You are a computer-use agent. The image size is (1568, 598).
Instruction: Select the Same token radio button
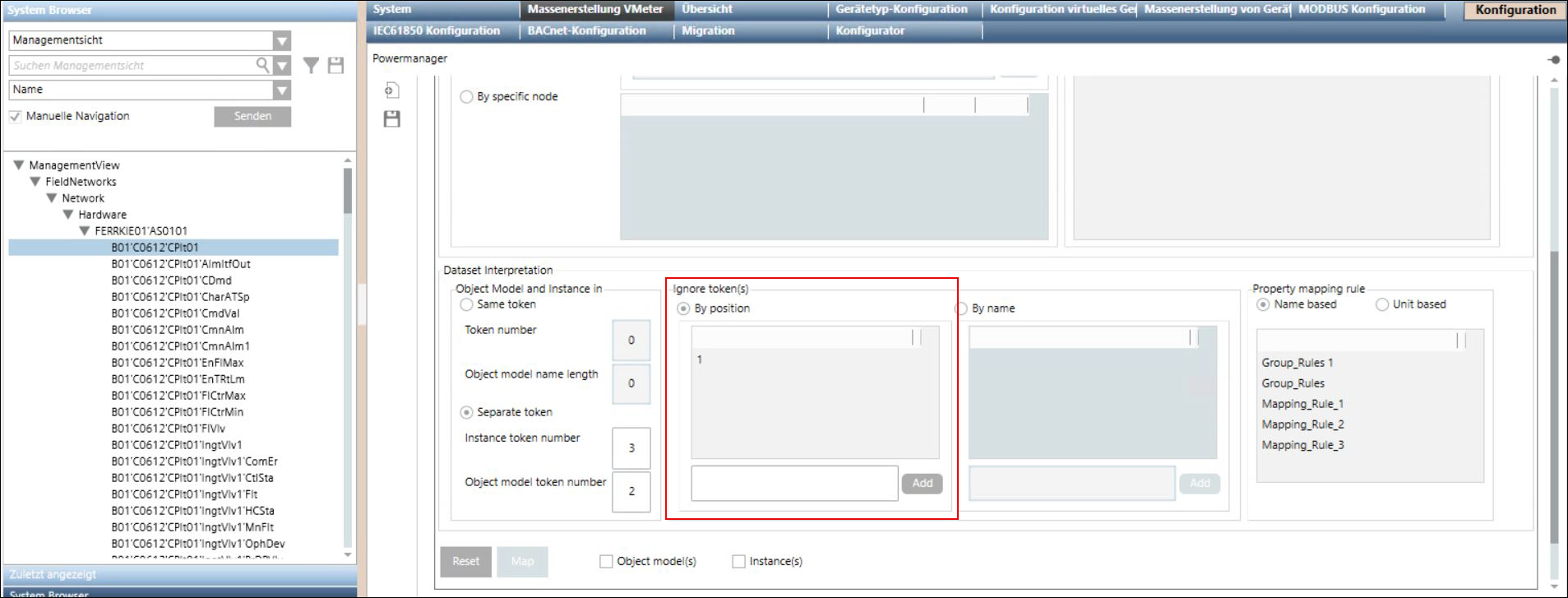tap(466, 304)
